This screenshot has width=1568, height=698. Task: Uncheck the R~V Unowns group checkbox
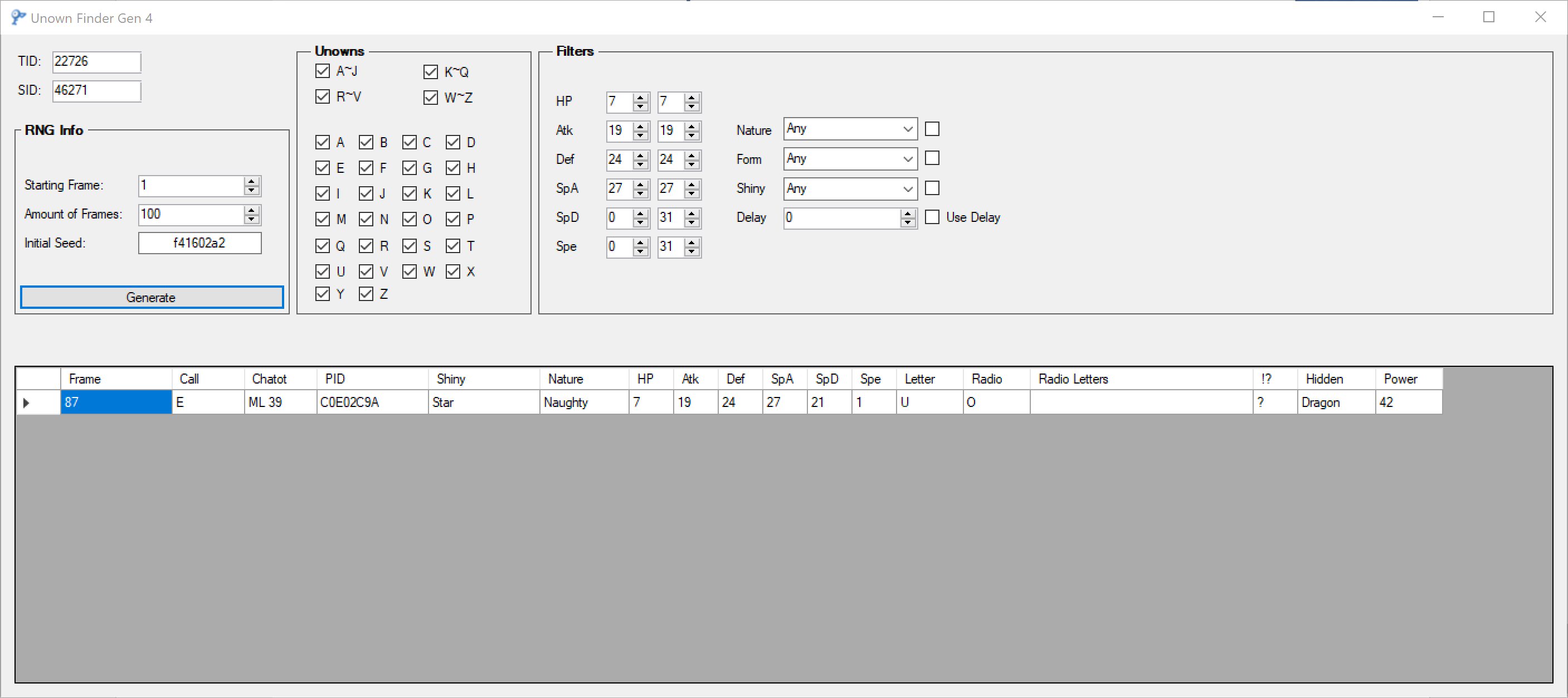pos(323,97)
